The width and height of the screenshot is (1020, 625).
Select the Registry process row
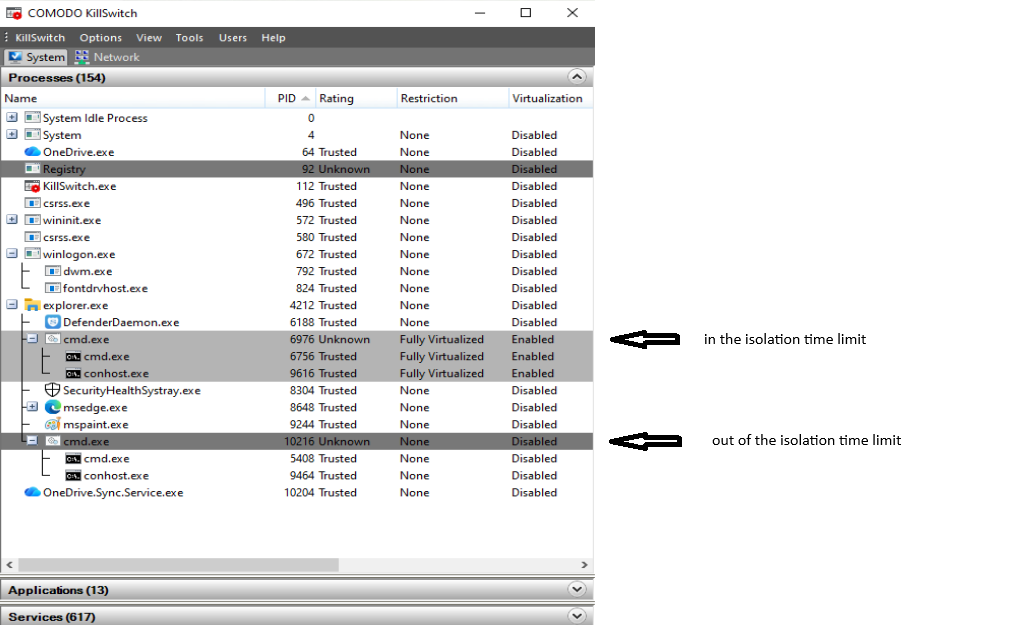(297, 169)
